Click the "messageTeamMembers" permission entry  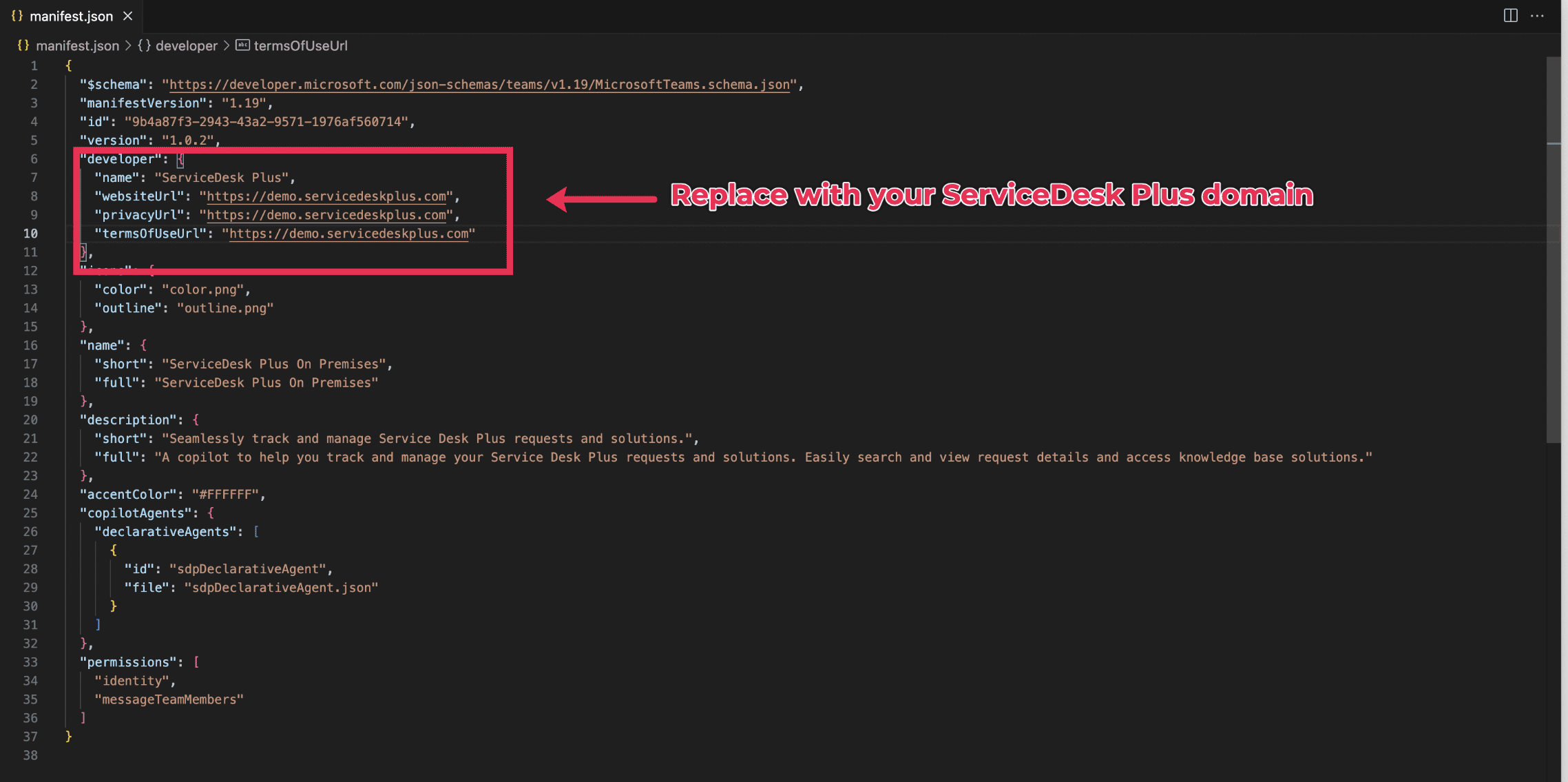click(169, 699)
